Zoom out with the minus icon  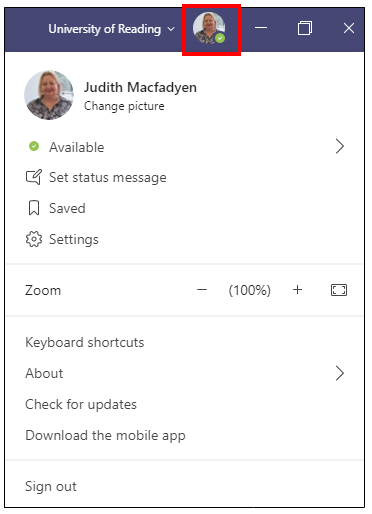[202, 290]
